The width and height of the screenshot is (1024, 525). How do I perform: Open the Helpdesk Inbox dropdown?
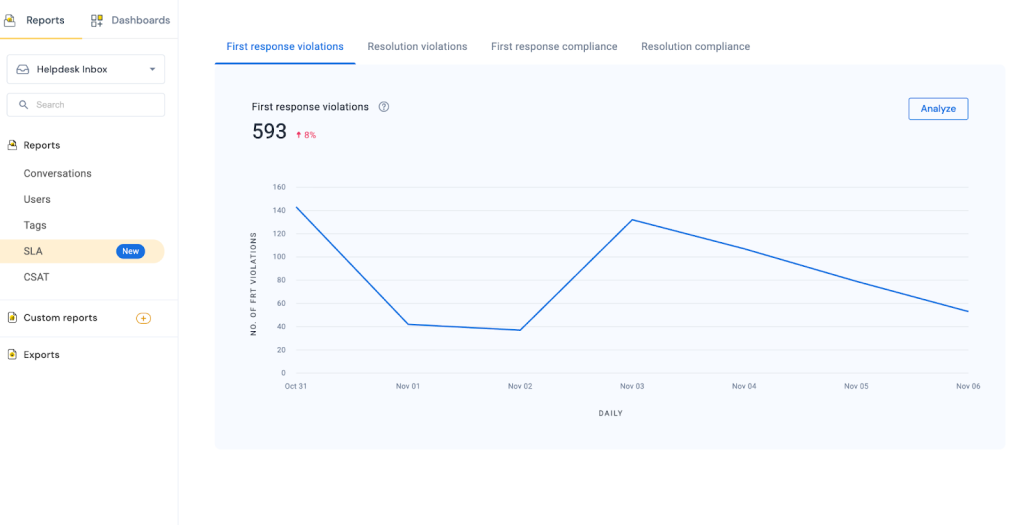pos(86,69)
